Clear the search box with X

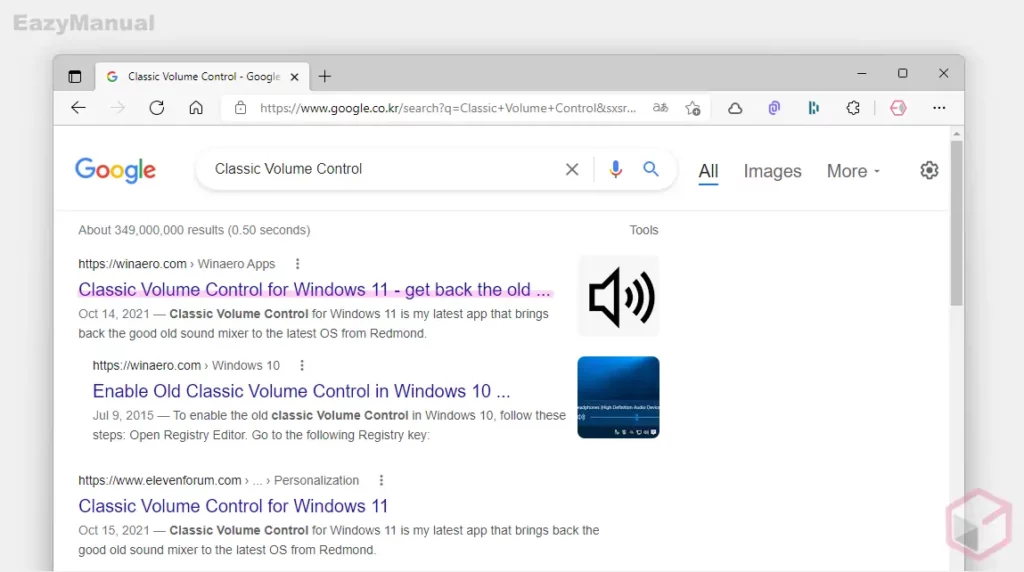coord(572,170)
